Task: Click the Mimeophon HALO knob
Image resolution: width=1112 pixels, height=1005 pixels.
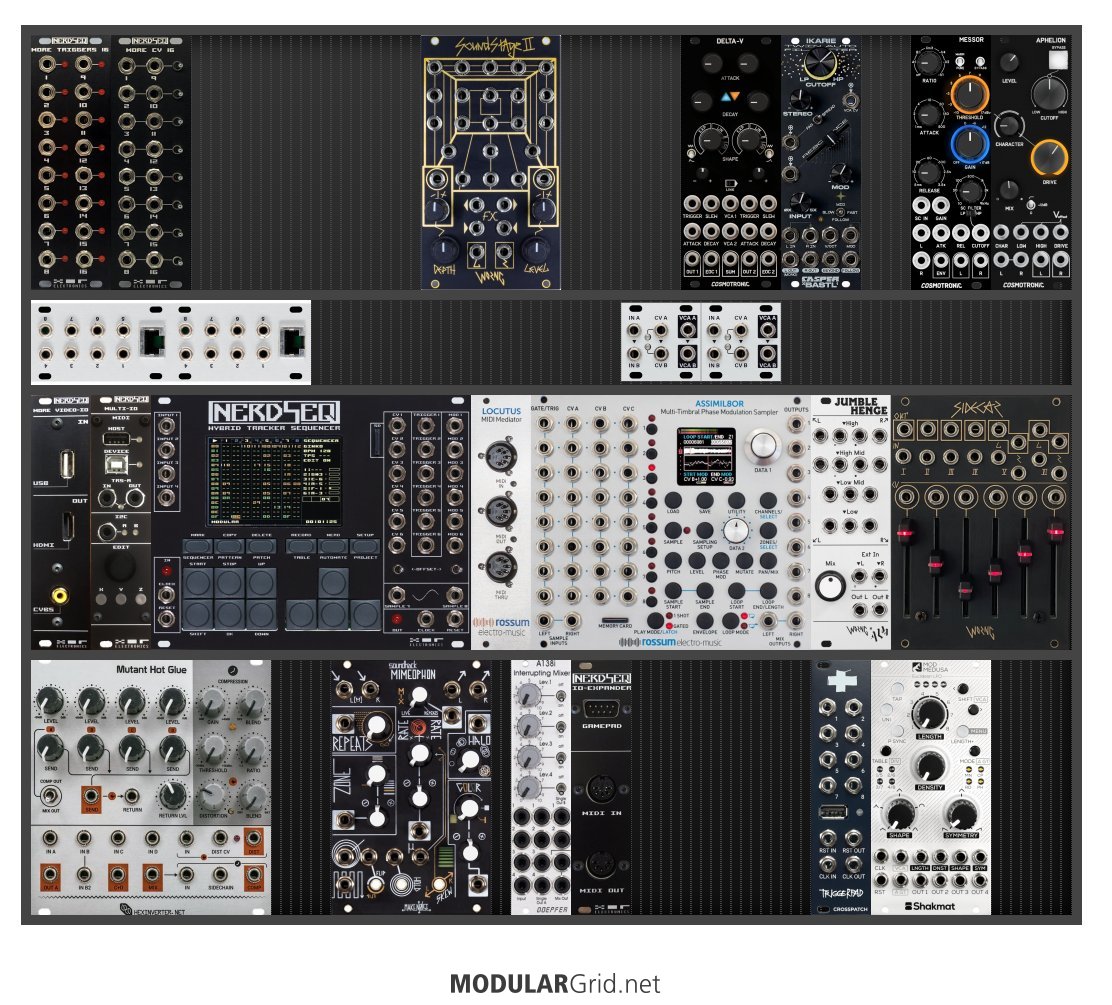Action: tap(469, 761)
